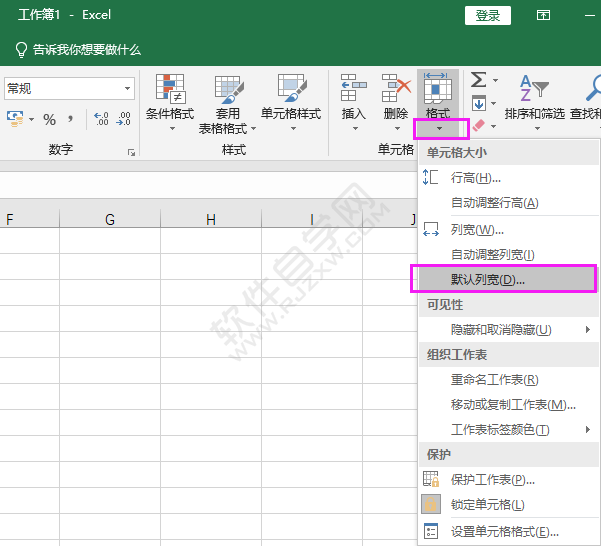Expand the Fill dropdown arrow
601x546 pixels.
[494, 103]
